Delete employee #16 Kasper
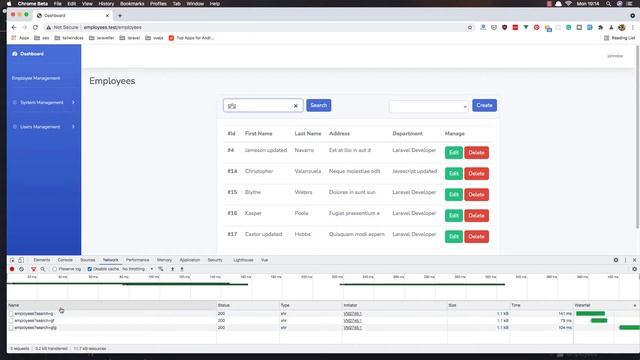Image resolution: width=640 pixels, height=360 pixels. [x=476, y=216]
